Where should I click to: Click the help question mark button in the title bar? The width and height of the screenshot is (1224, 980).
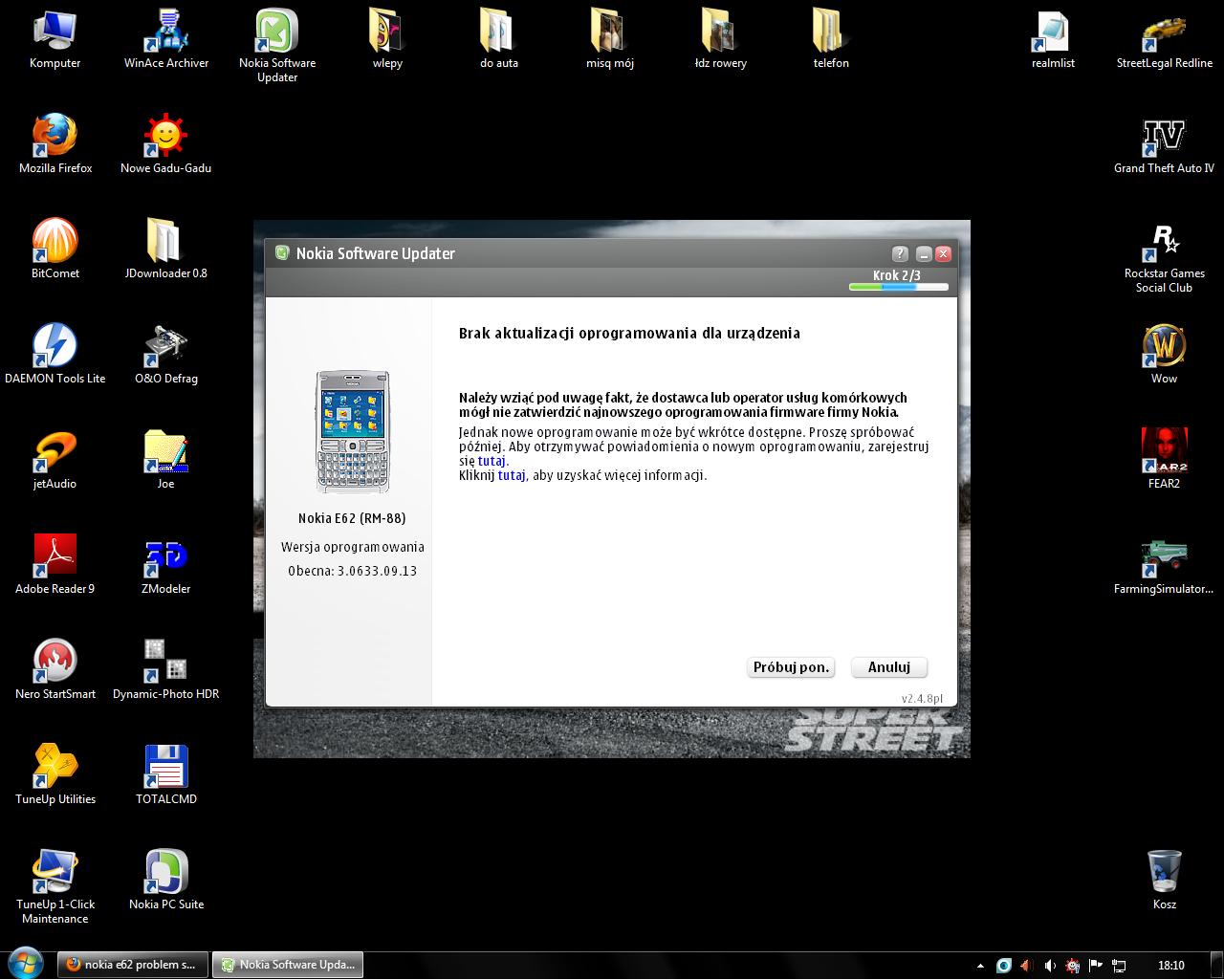[900, 253]
